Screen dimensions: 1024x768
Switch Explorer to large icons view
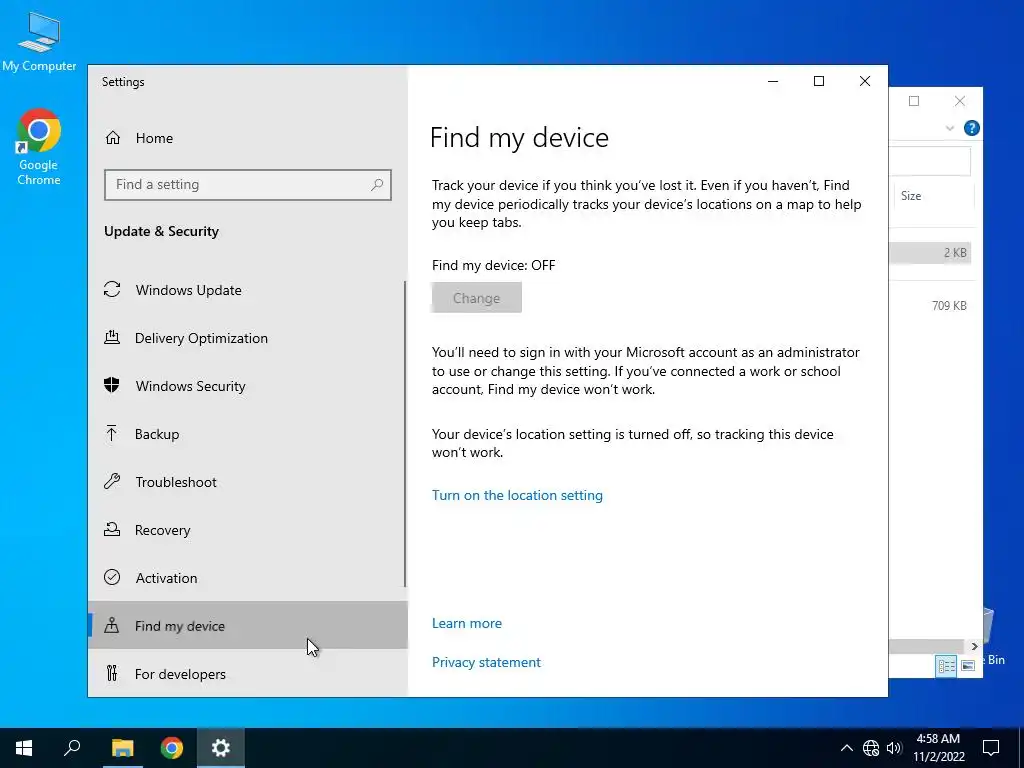(968, 665)
